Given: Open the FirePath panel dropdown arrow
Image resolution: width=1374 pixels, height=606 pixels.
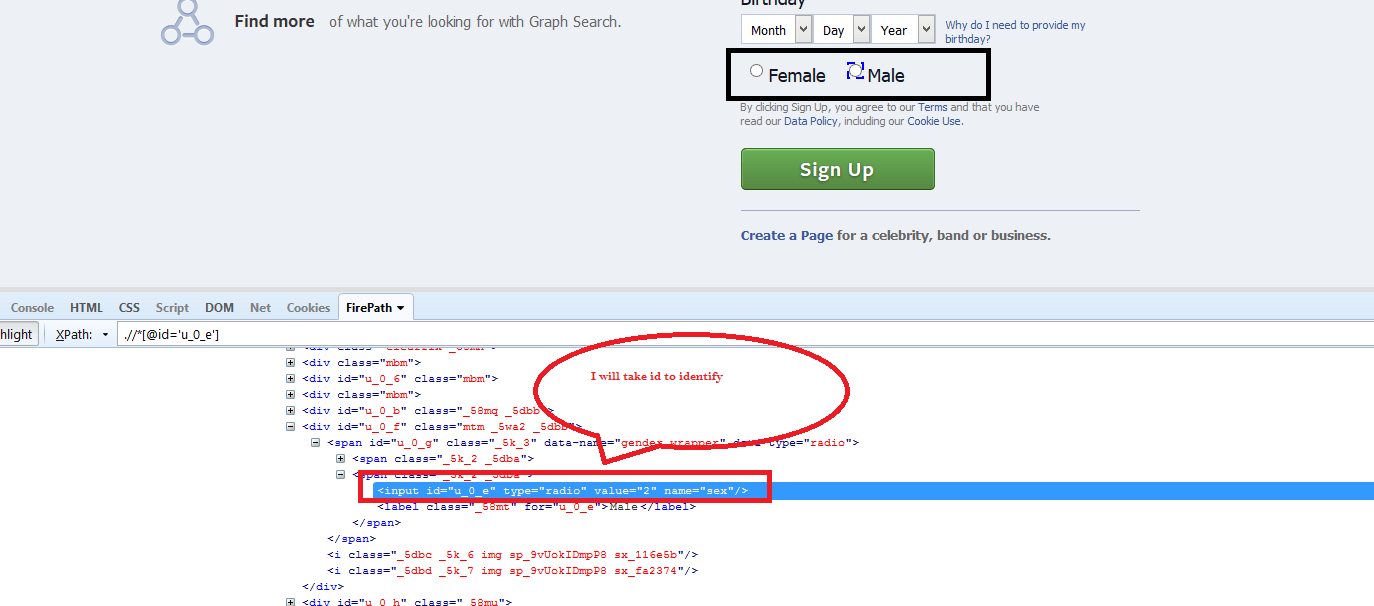Looking at the screenshot, I should [400, 307].
